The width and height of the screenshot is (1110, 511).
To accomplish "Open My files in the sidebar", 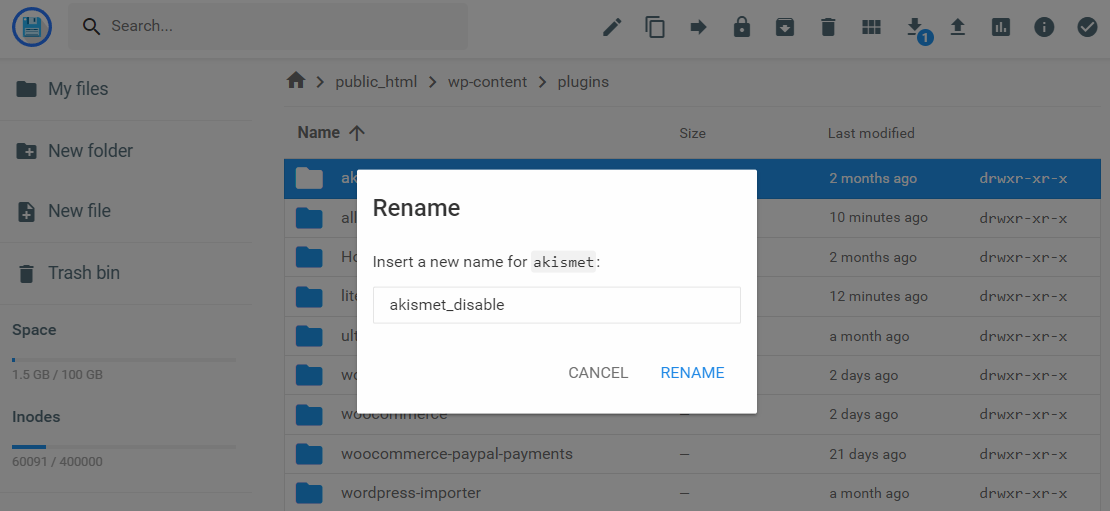I will 77,89.
